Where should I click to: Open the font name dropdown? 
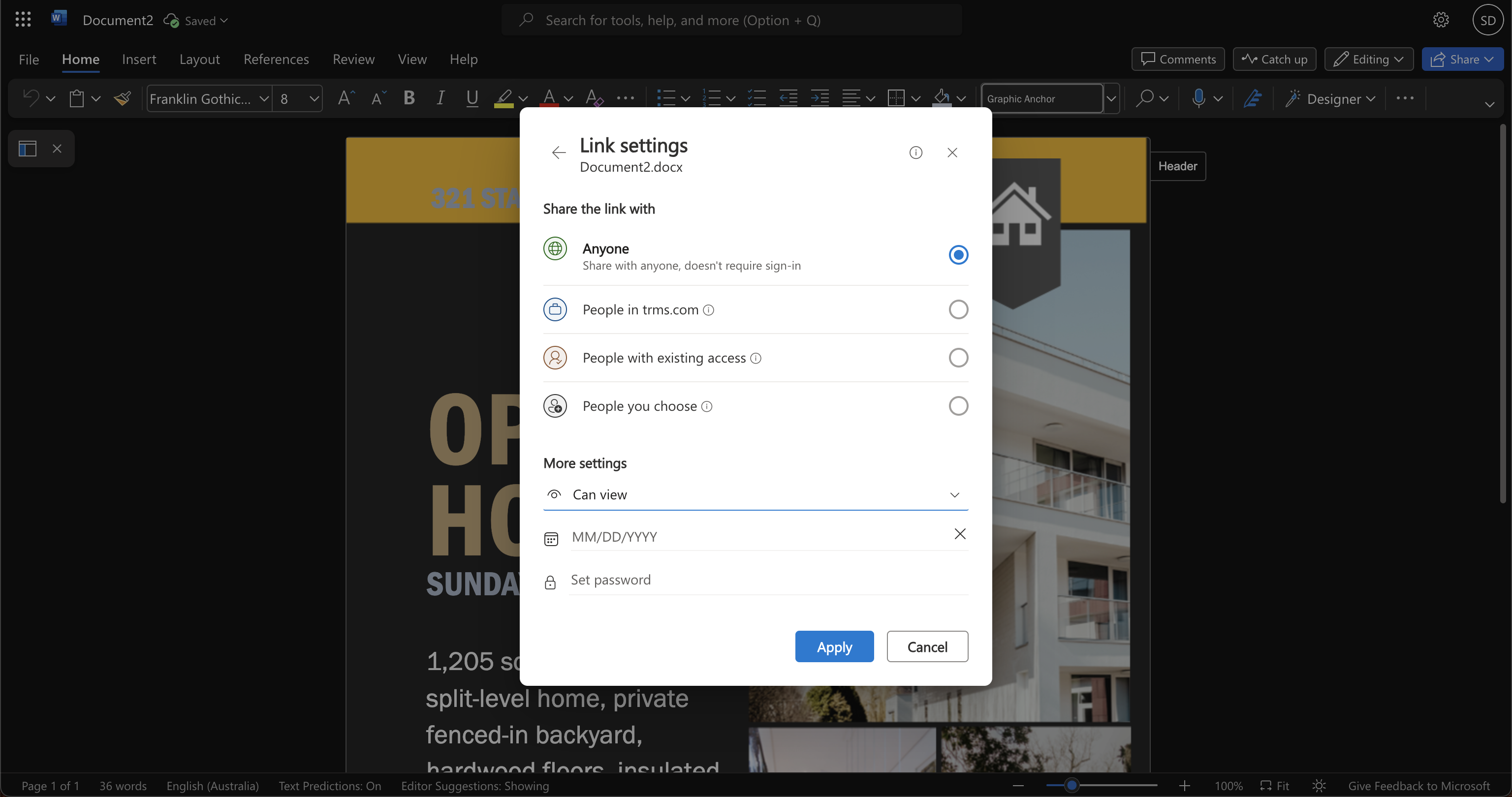(x=264, y=98)
